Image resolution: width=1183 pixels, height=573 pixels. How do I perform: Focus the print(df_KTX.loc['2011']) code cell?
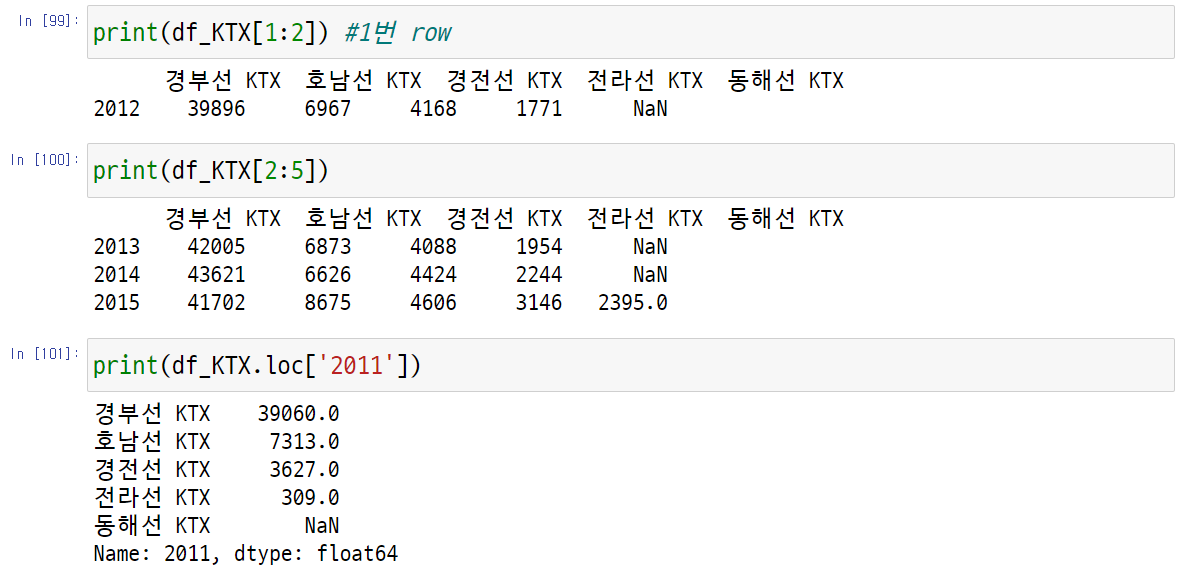tap(631, 365)
